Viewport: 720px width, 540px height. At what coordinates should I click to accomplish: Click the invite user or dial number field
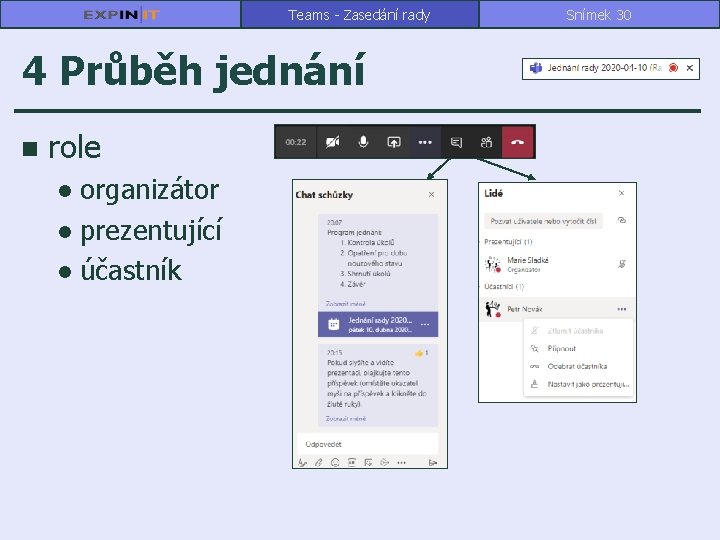pos(543,221)
